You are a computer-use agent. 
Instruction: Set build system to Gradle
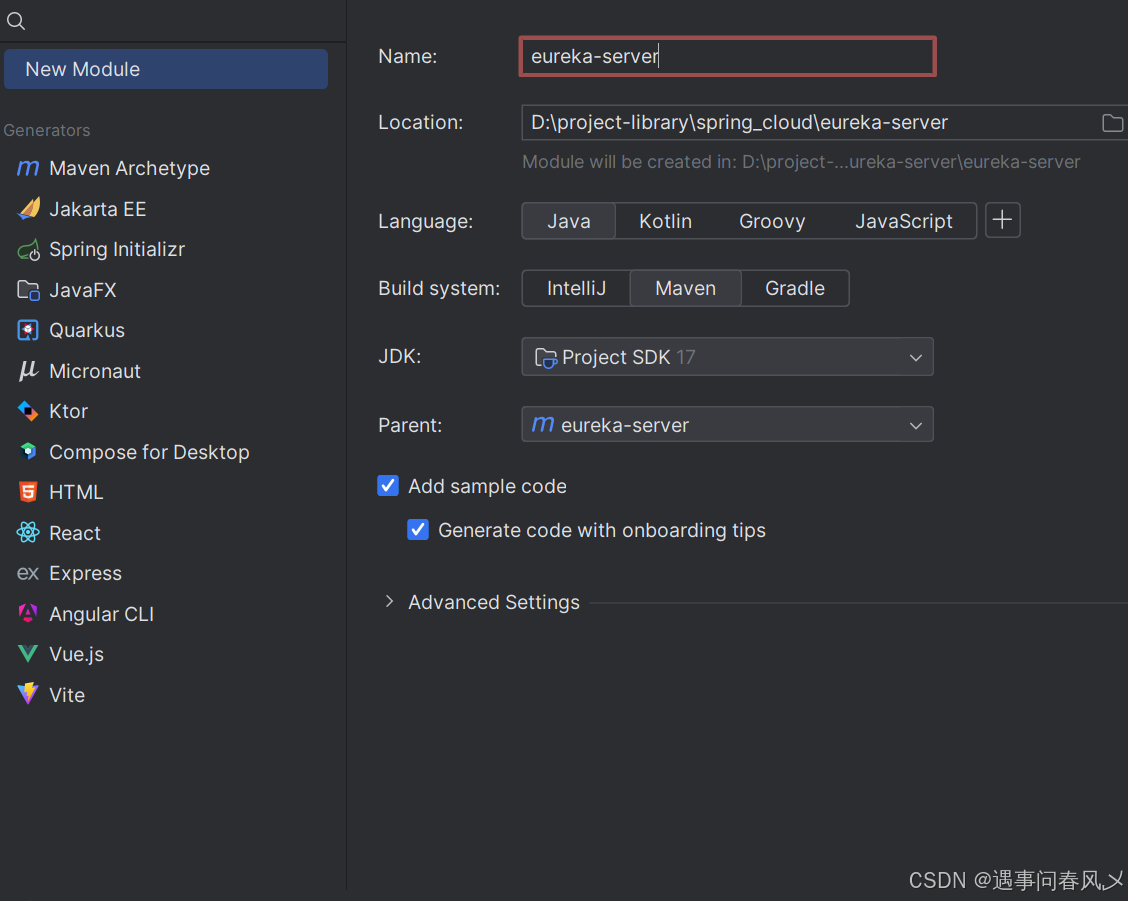[795, 289]
